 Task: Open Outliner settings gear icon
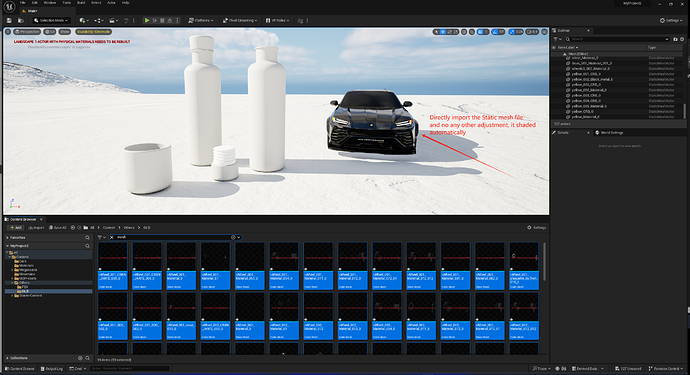682,39
